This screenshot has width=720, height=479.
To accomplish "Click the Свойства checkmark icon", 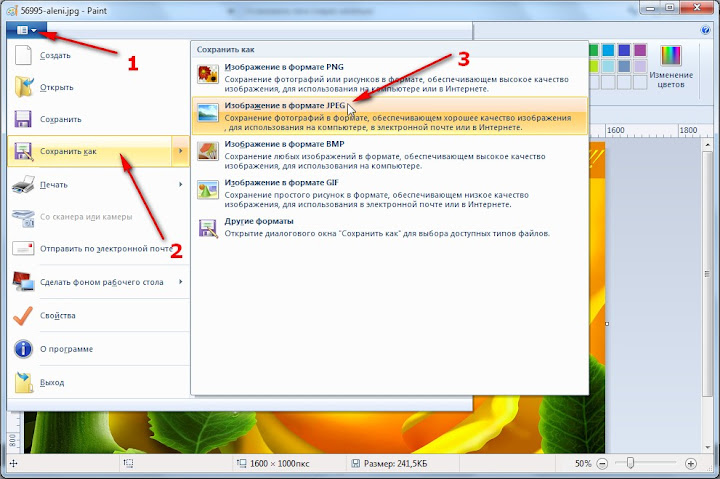I will point(23,316).
